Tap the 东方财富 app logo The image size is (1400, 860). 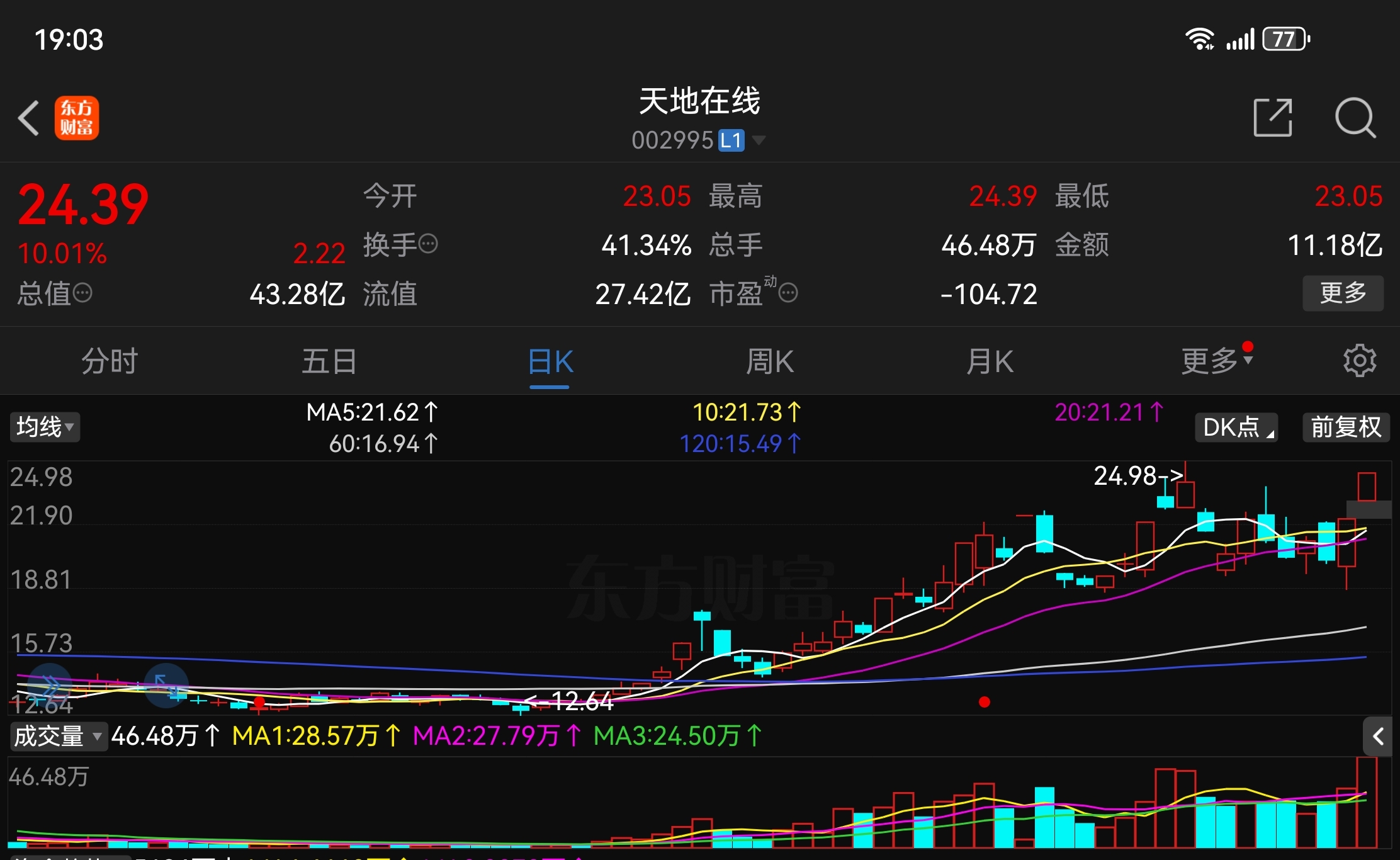77,118
